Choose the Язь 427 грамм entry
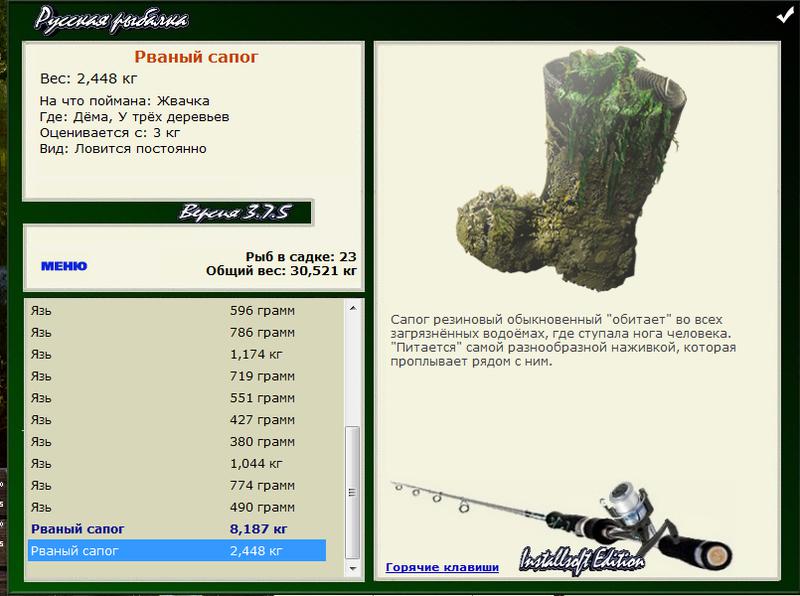 point(177,420)
